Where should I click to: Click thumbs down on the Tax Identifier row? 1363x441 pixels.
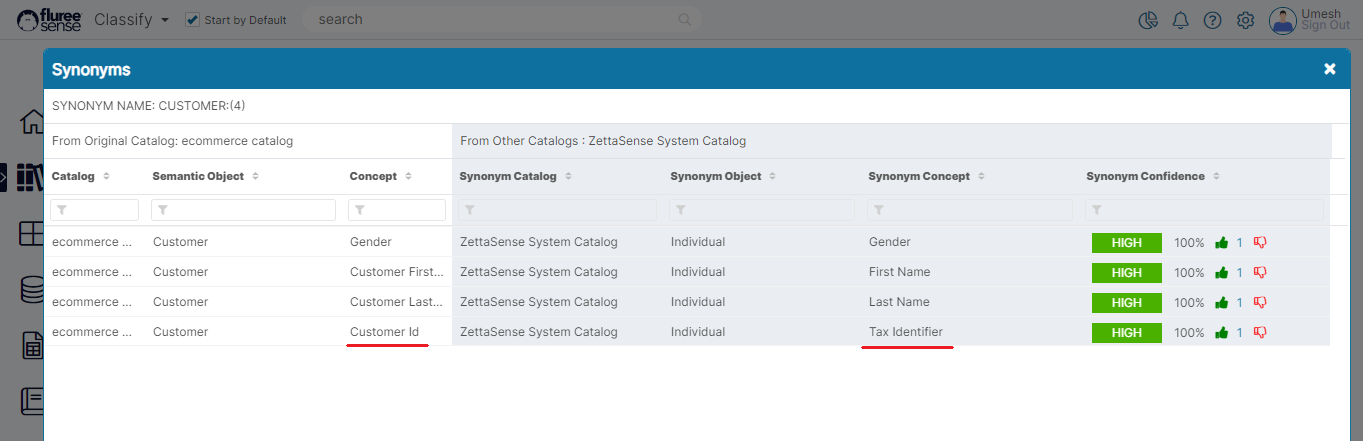[1260, 332]
